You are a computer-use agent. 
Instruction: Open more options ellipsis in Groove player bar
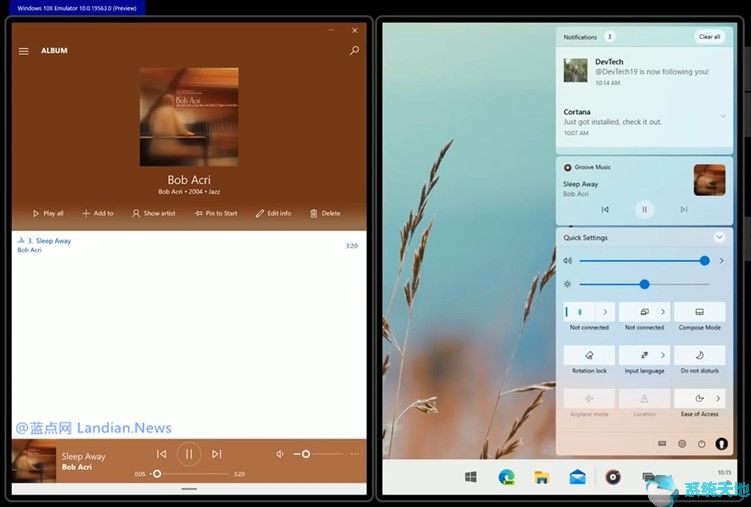click(354, 454)
